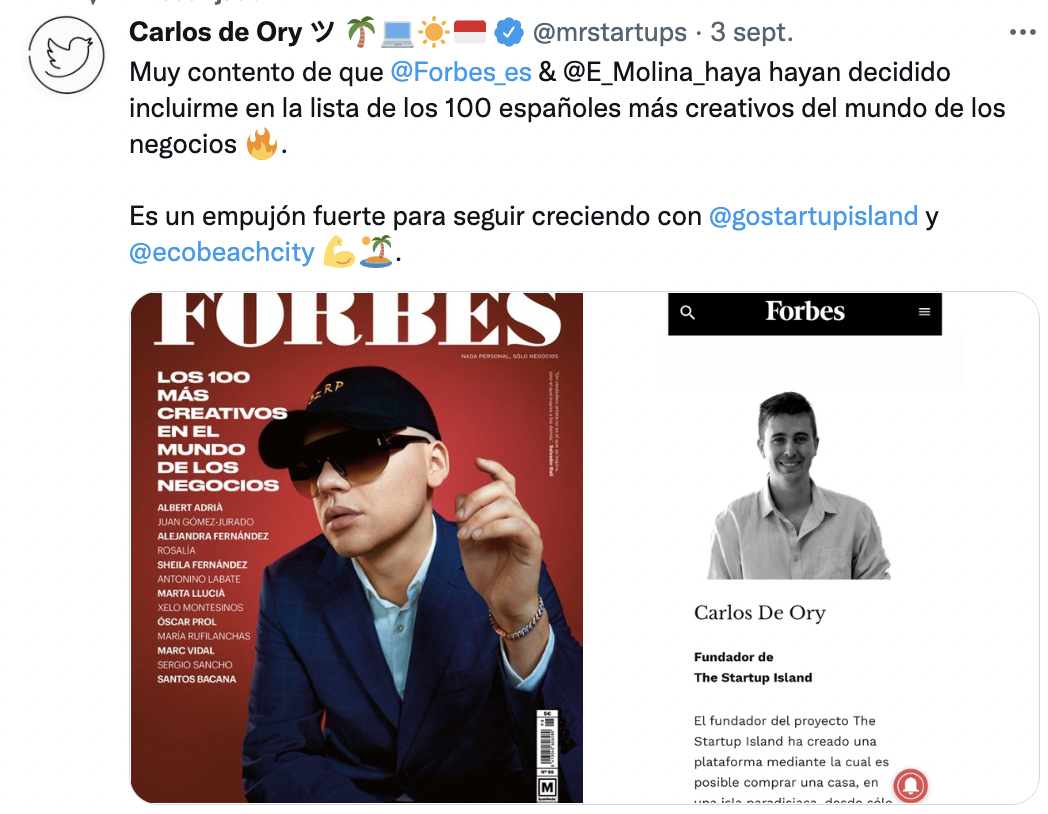Screen dimensions: 1048x814
Task: Click the palm tree emoji in name
Action: coord(361,32)
